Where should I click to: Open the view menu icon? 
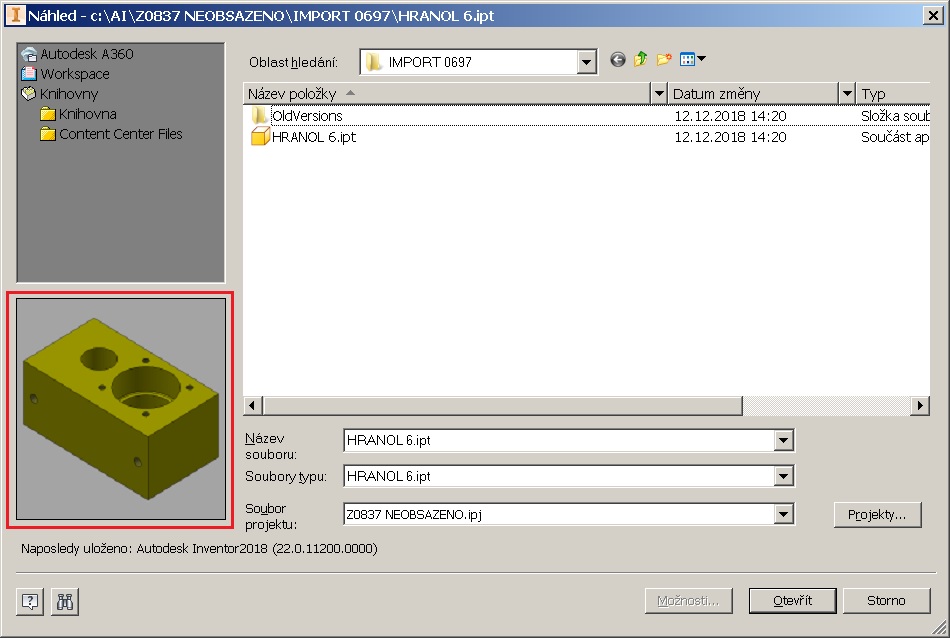click(x=692, y=60)
